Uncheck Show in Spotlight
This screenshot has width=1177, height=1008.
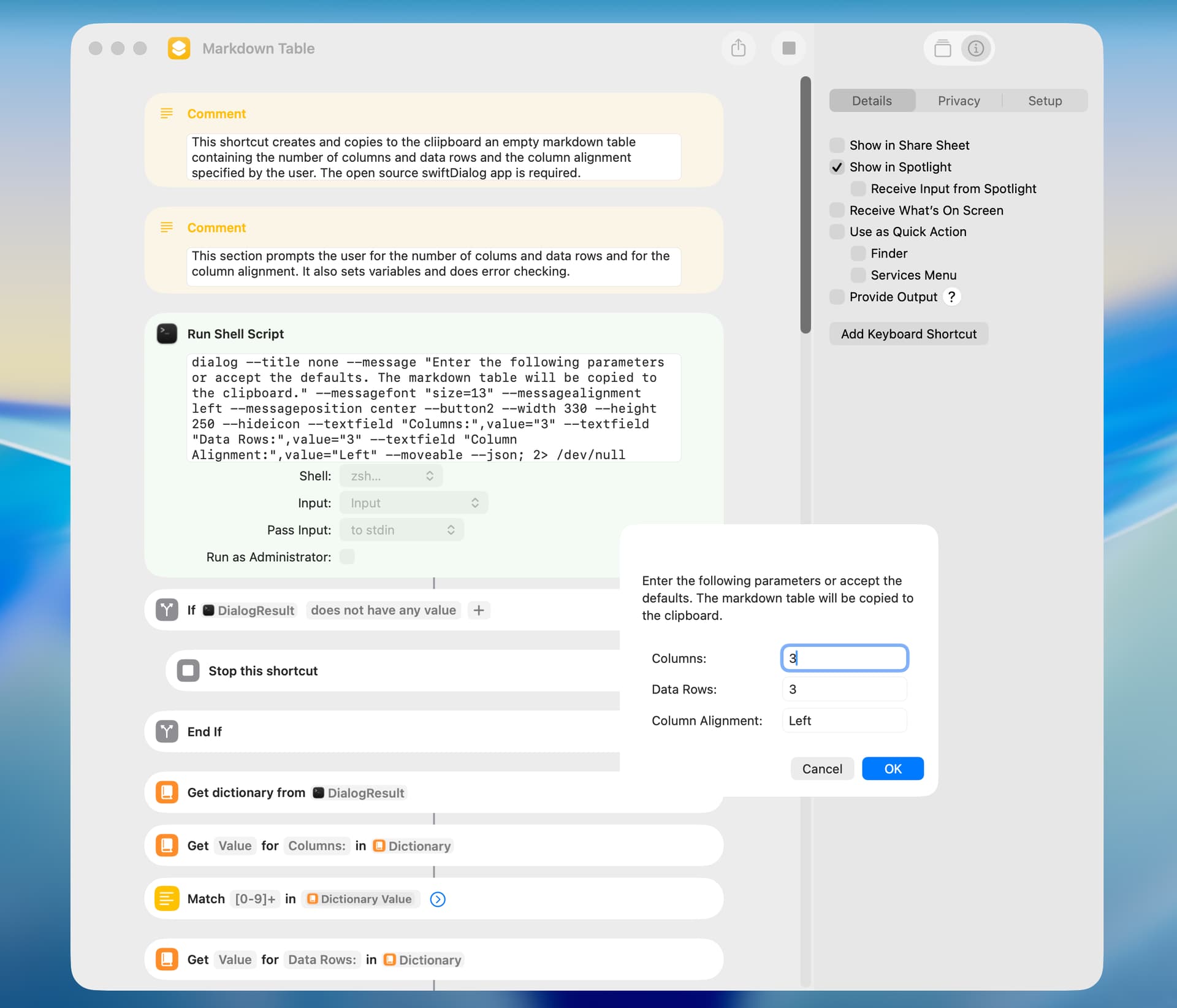point(837,167)
